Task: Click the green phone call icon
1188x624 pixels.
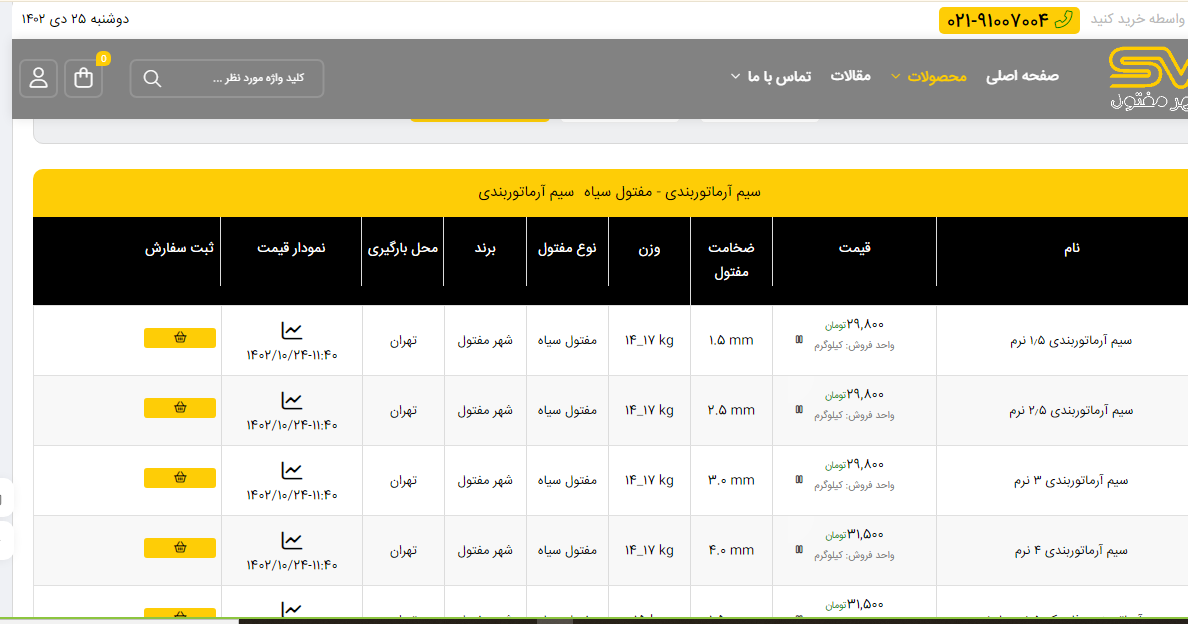Action: (x=1063, y=19)
